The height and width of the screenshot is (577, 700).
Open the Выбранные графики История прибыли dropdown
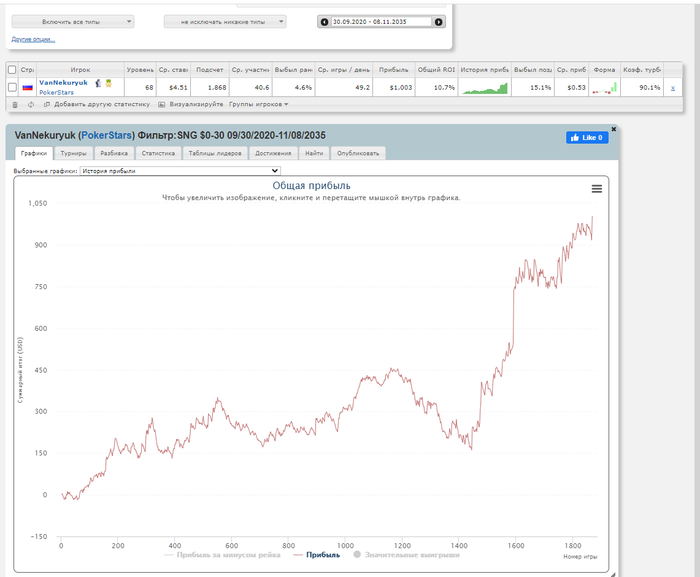tap(180, 171)
